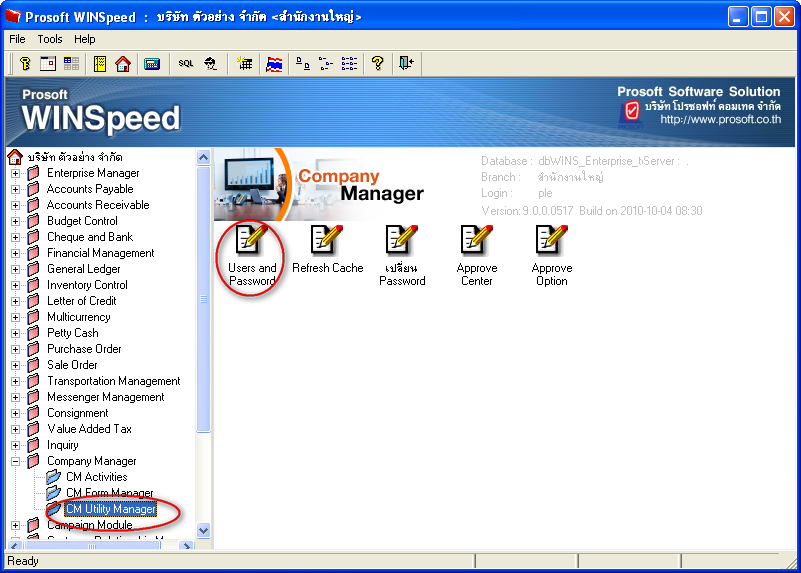The image size is (801, 573).
Task: Close the Prosoft WINSpeed window
Action: click(784, 17)
